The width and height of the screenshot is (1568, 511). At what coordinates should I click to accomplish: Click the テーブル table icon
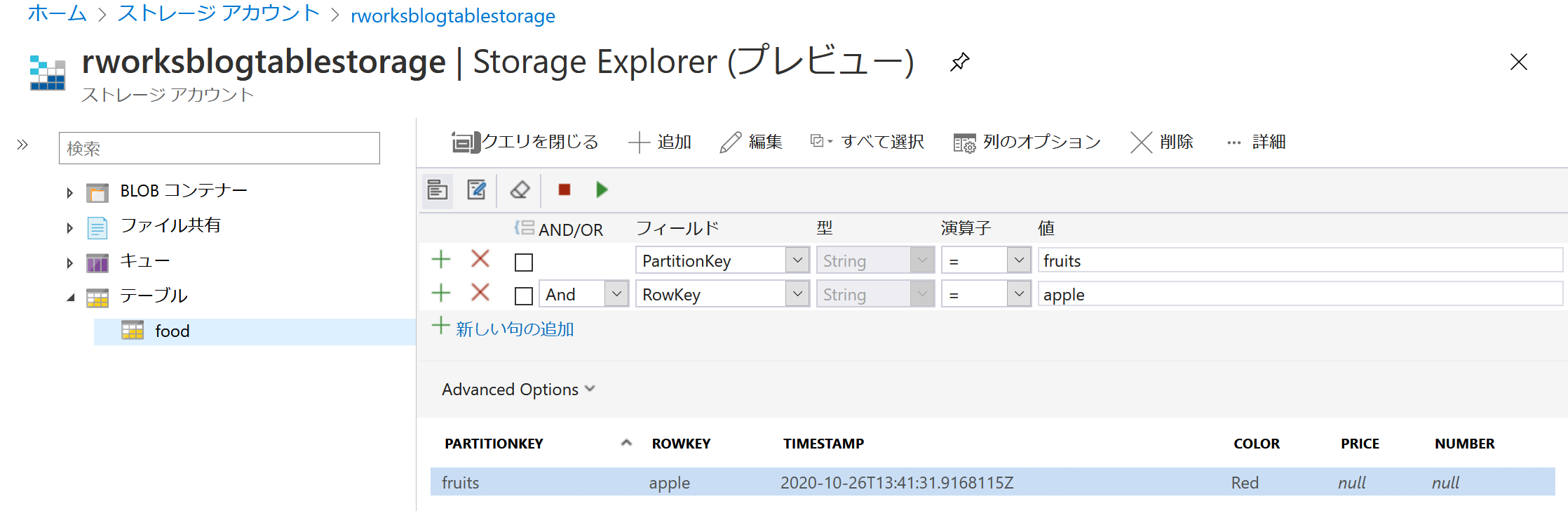97,298
